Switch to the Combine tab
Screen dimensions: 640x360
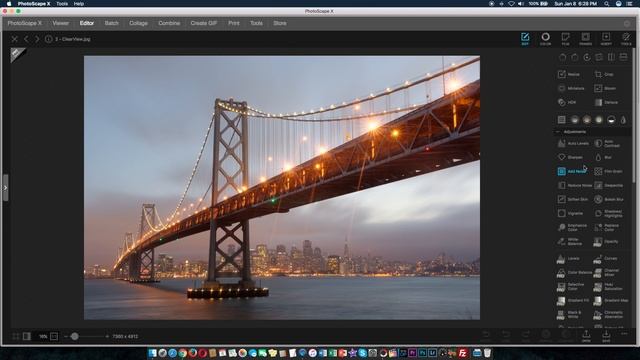pos(169,23)
